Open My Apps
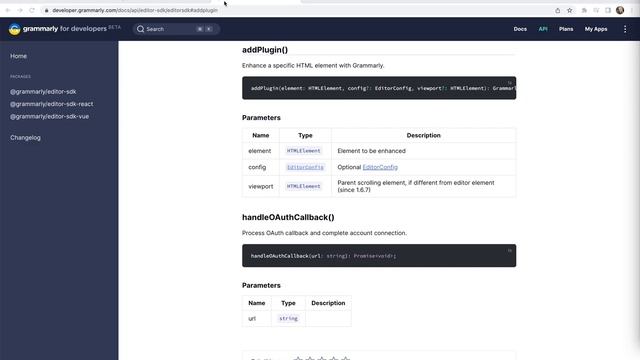 596,29
